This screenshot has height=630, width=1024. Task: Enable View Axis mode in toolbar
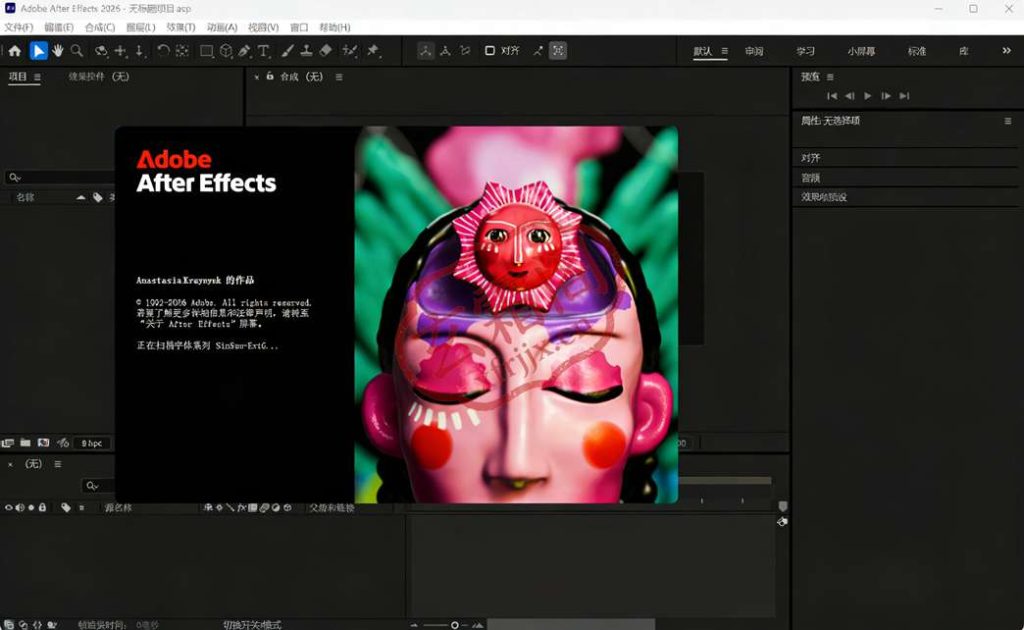coord(465,51)
